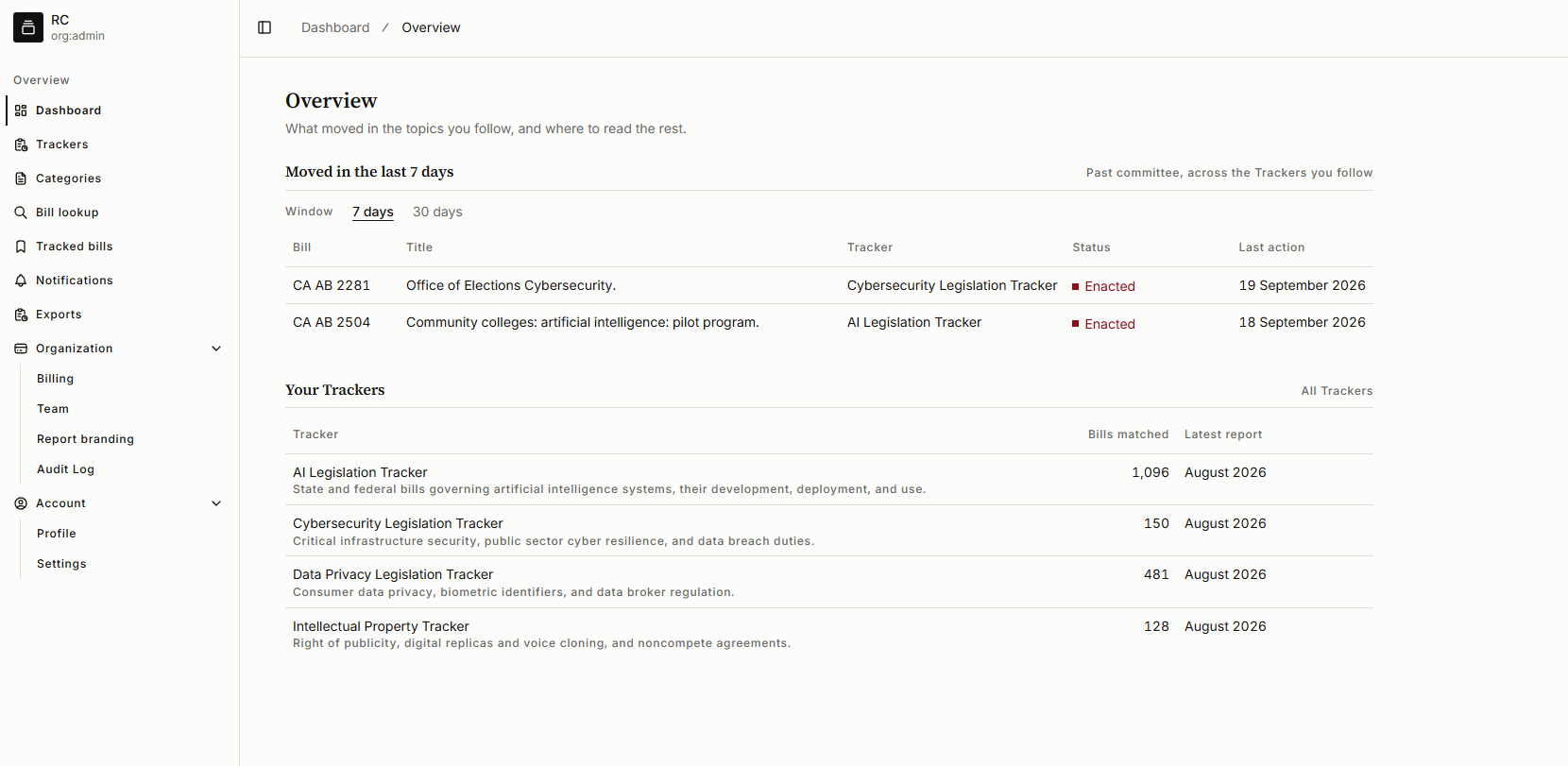Open account Settings
This screenshot has width=1568, height=766.
[61, 564]
